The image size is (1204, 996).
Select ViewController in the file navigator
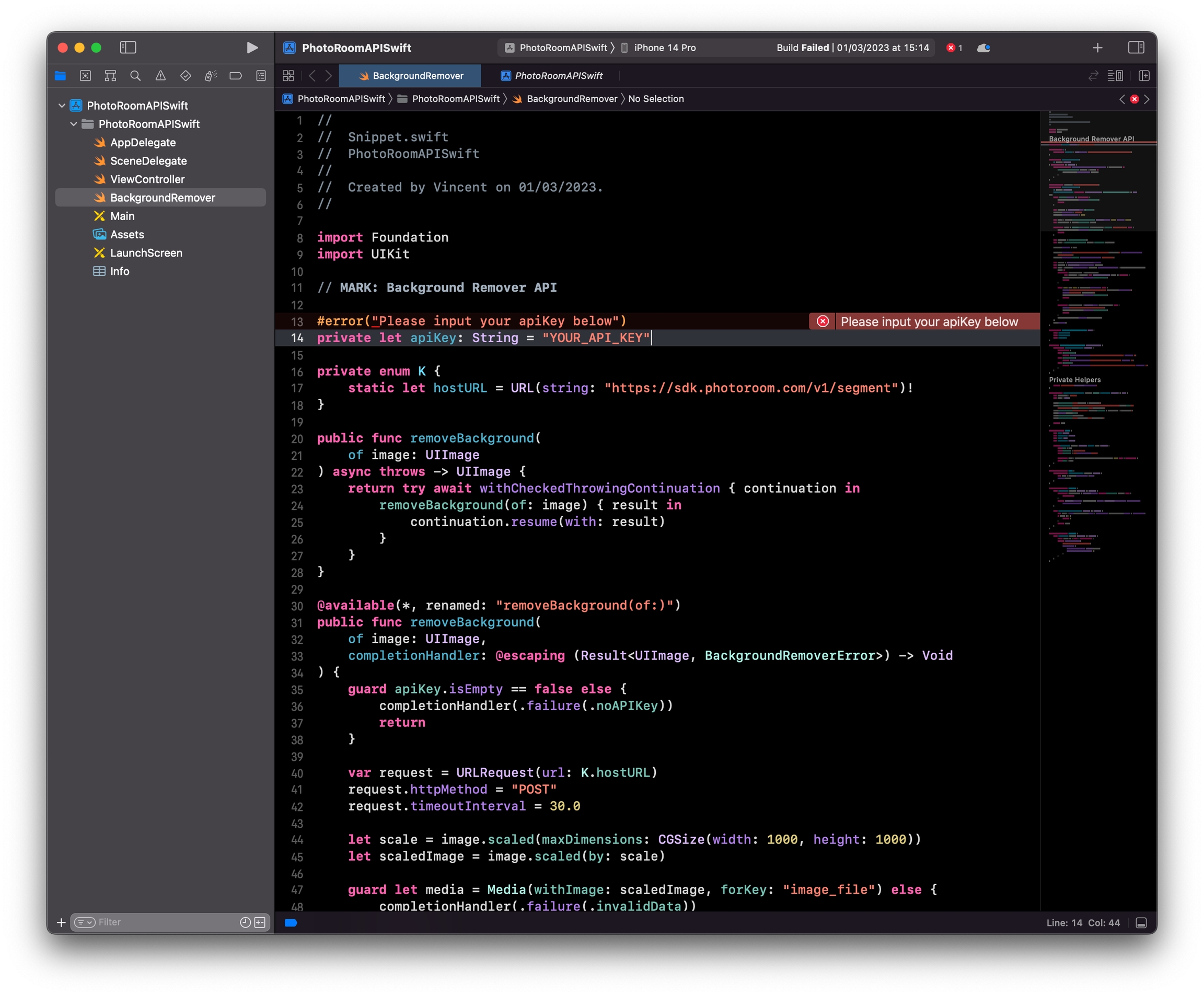[x=147, y=179]
